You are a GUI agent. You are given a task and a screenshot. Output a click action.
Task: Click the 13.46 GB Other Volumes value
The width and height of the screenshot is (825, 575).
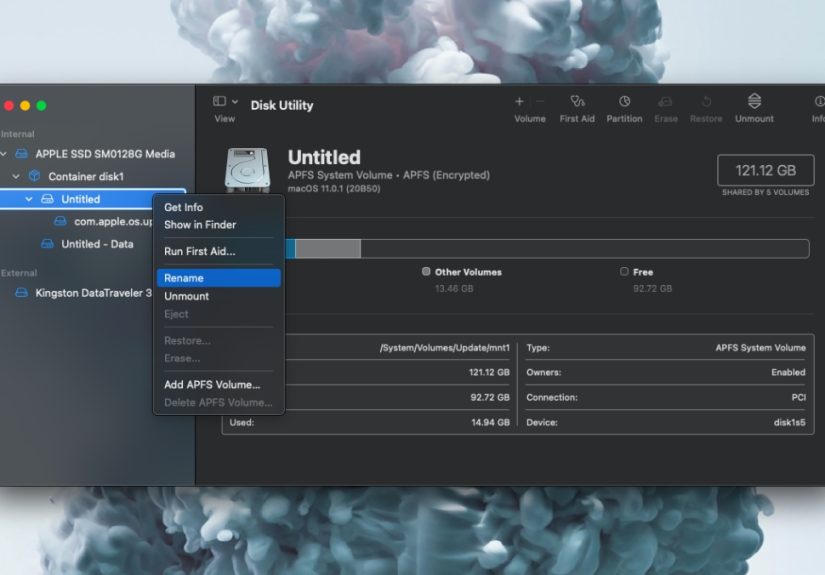[x=454, y=288]
